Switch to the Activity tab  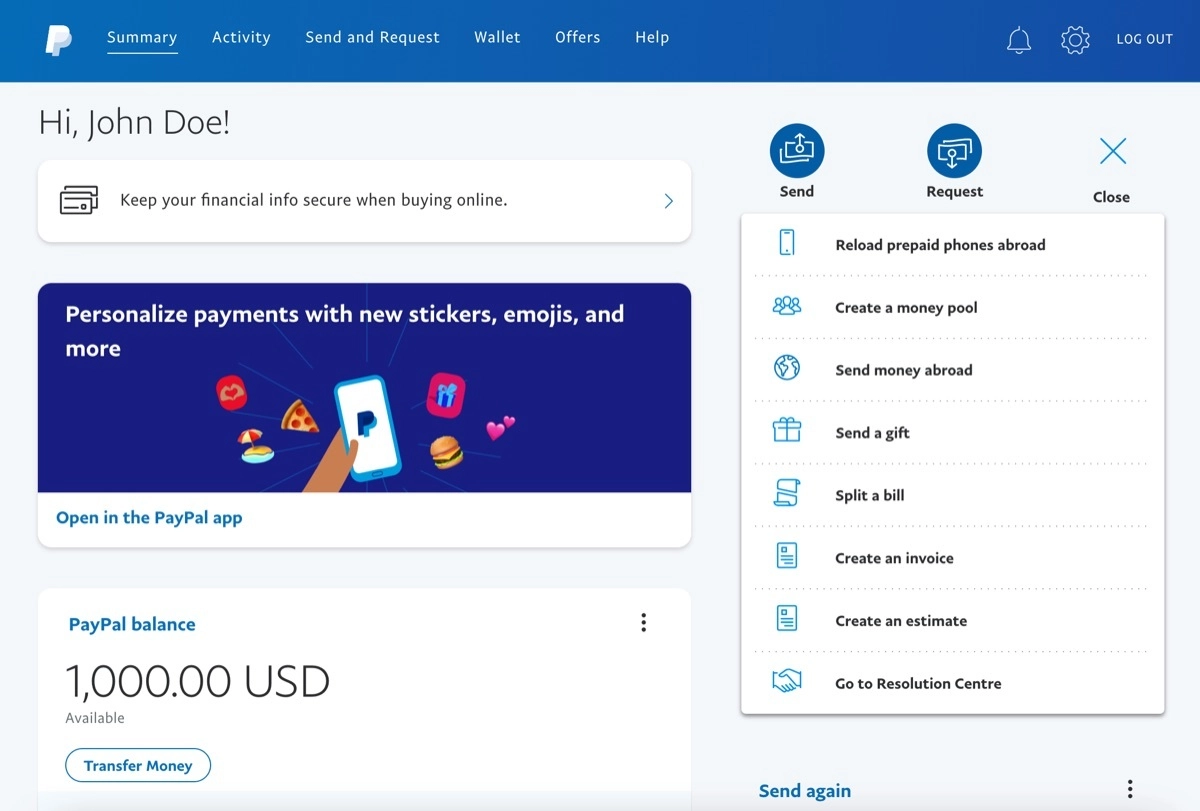pos(241,37)
